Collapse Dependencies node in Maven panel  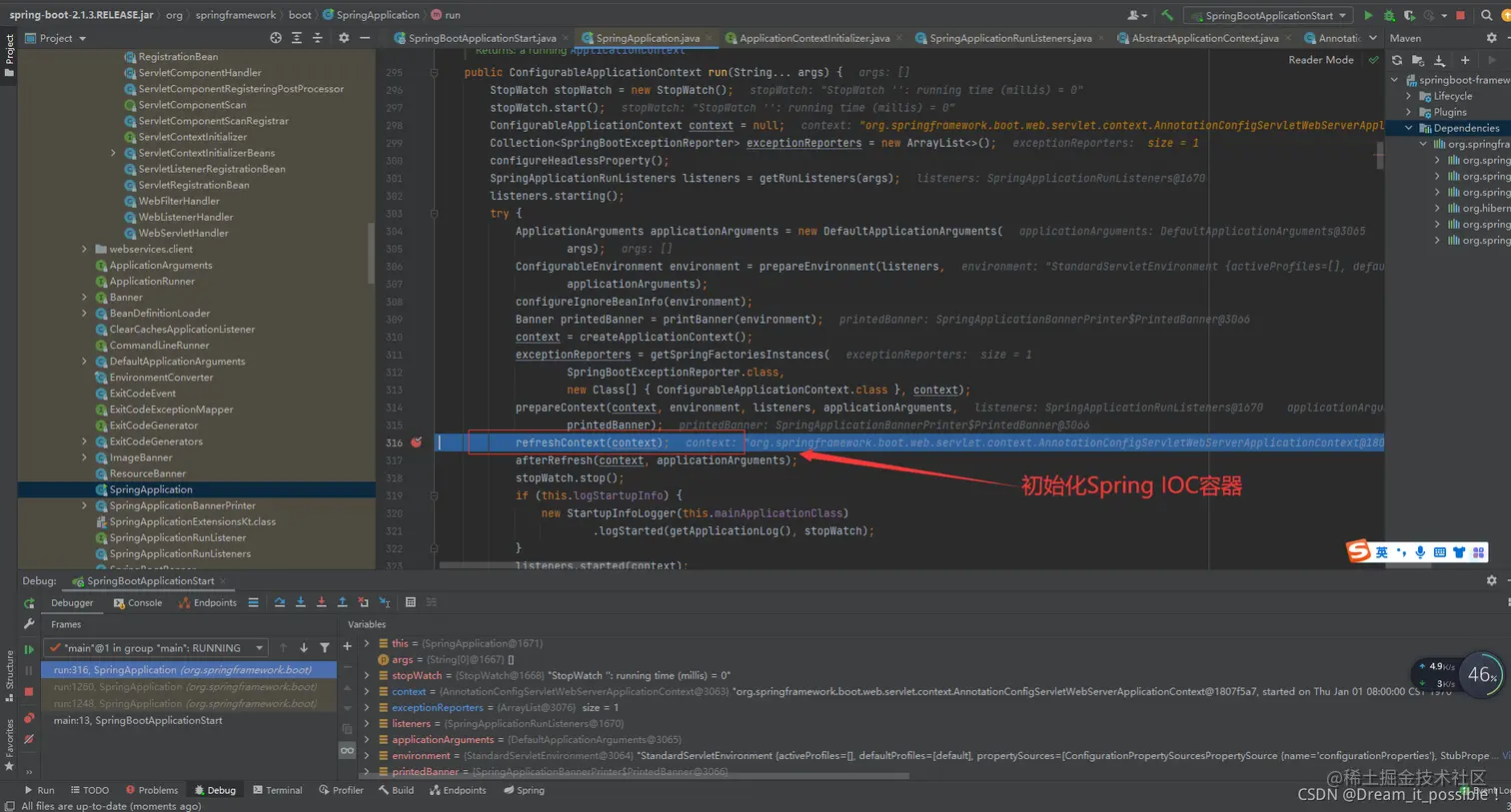1409,128
